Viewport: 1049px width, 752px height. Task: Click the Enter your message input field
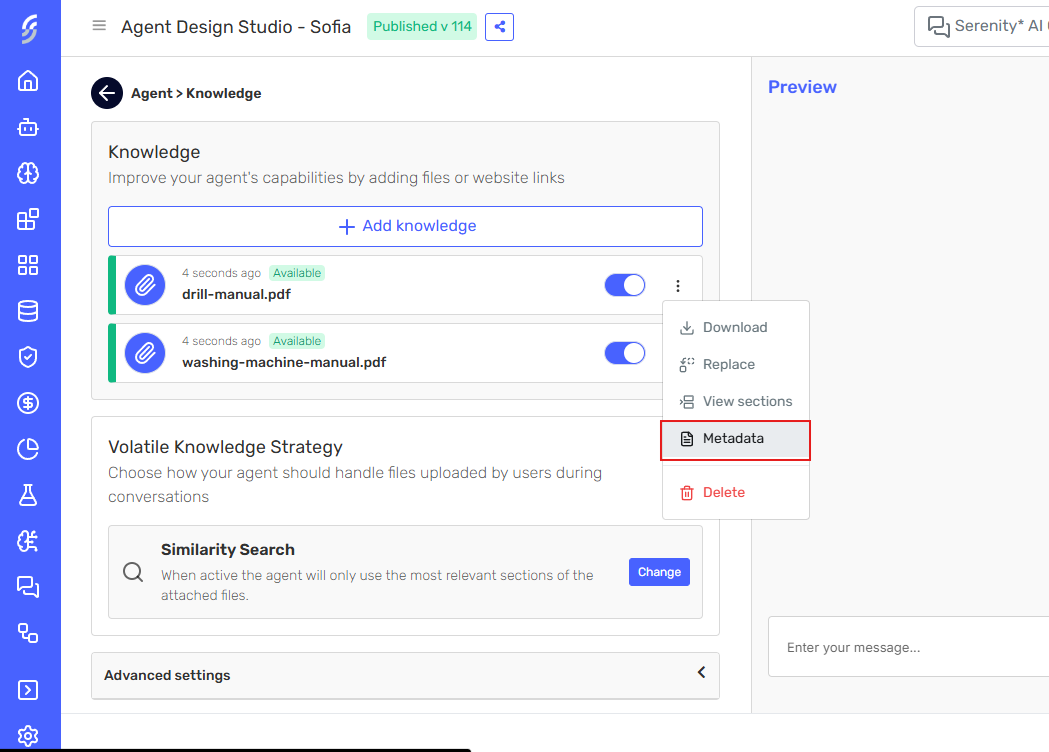point(909,647)
